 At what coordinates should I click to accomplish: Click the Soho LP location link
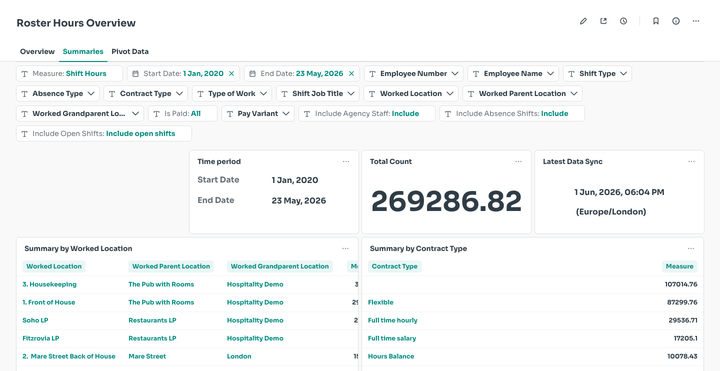pos(35,320)
